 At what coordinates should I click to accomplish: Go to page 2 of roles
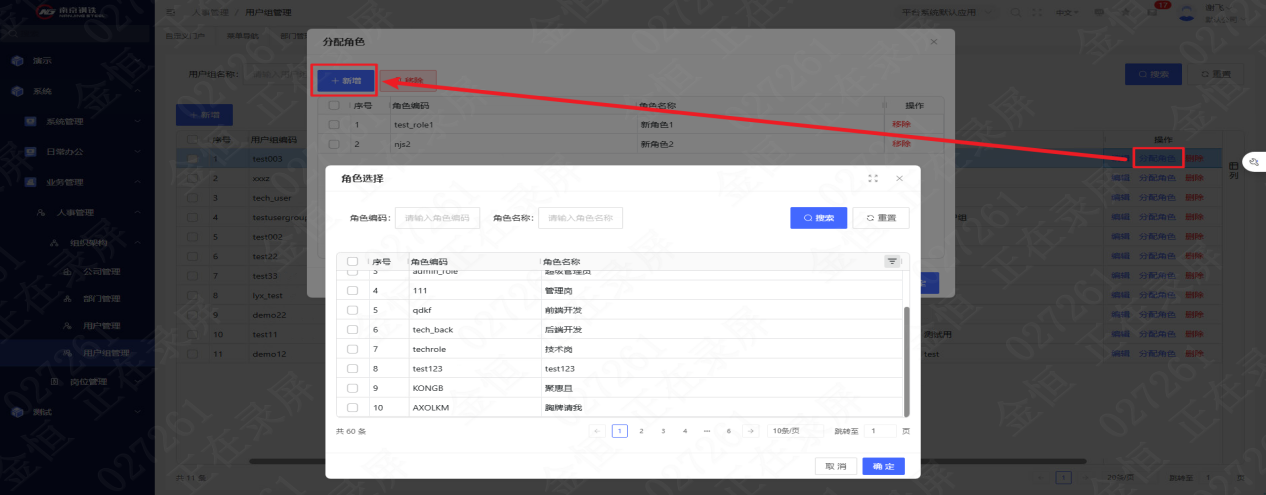pos(641,431)
